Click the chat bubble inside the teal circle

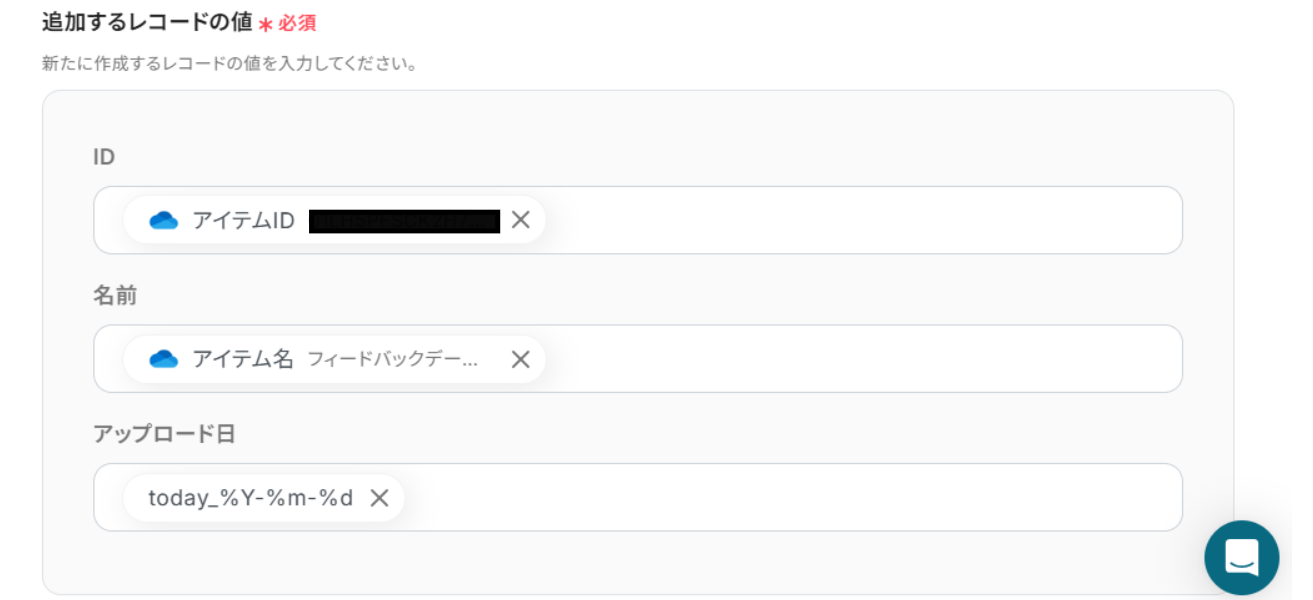(1242, 558)
